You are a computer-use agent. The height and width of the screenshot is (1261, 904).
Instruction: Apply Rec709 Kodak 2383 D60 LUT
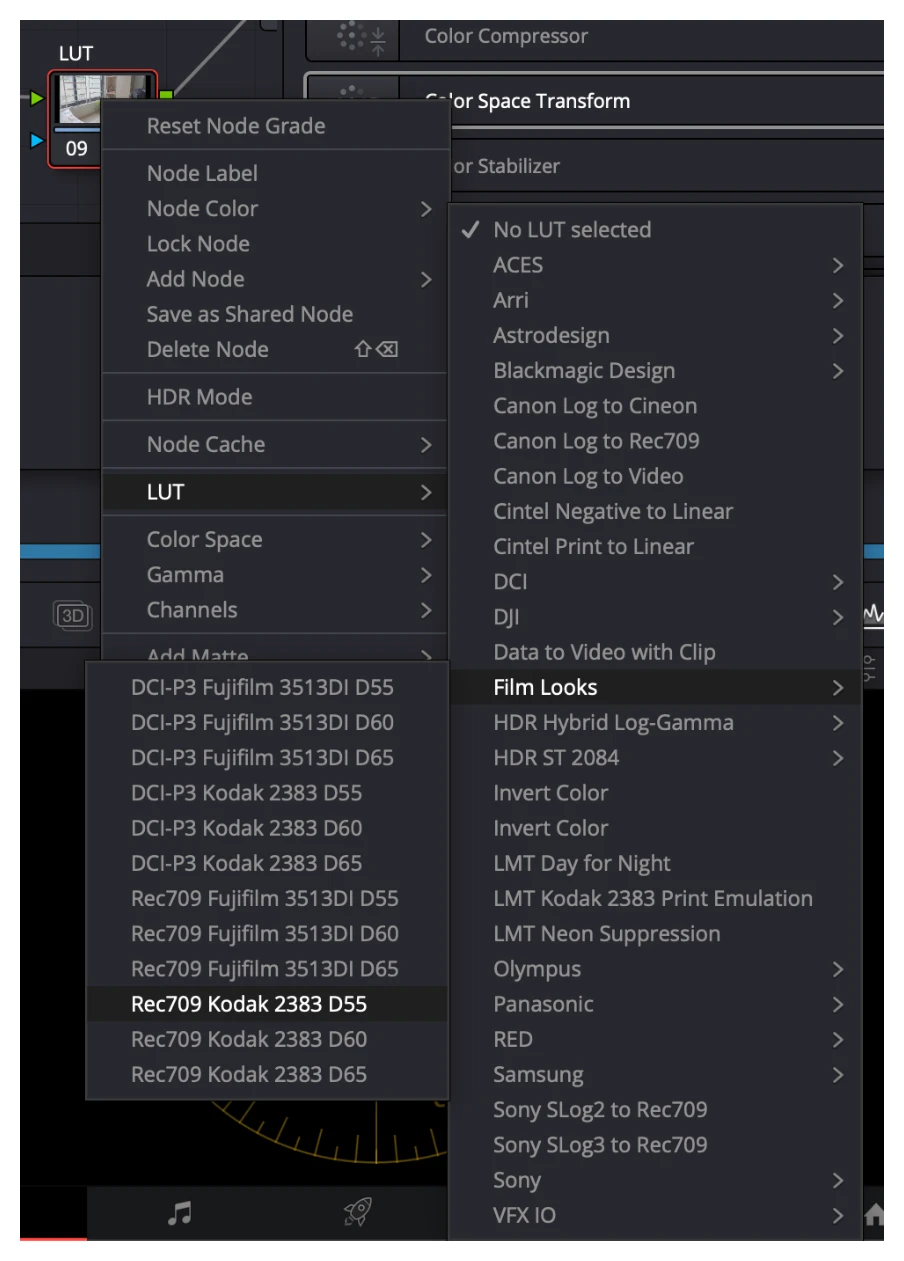pyautogui.click(x=267, y=1039)
